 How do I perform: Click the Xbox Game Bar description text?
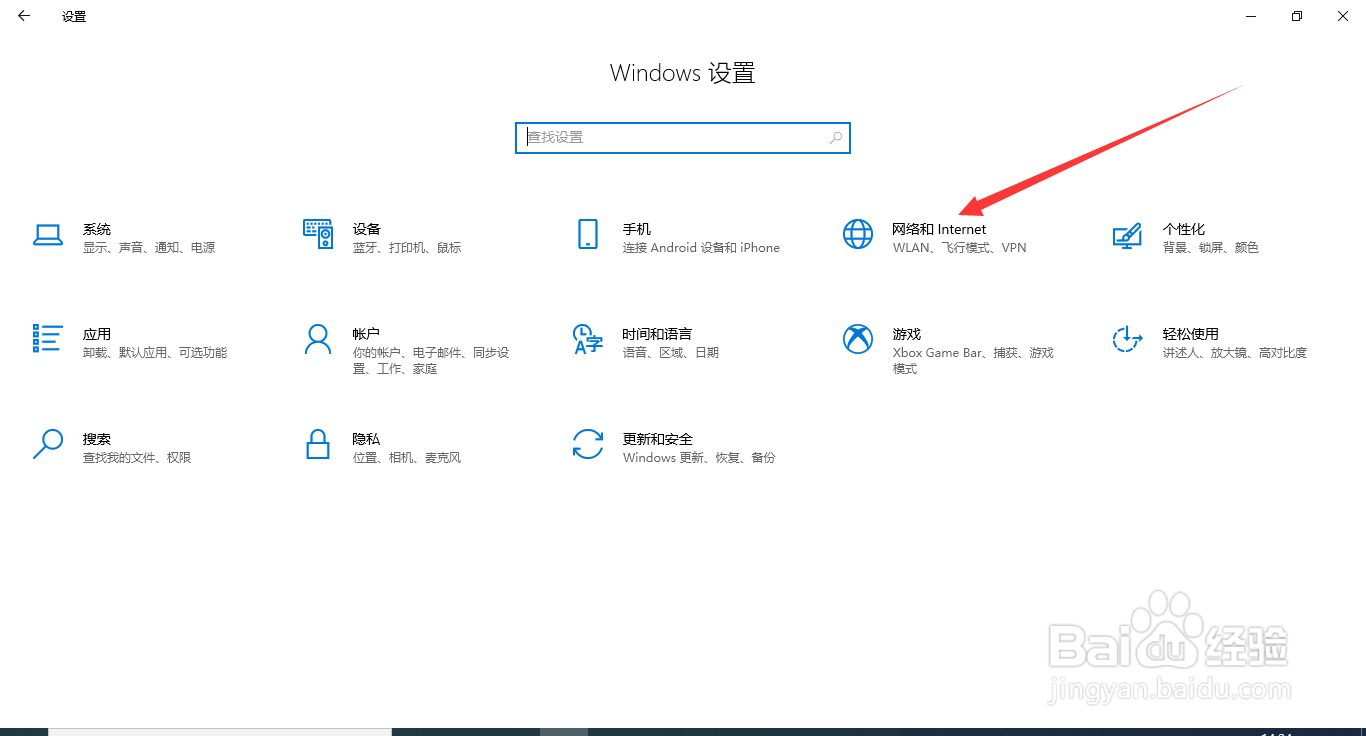pos(973,361)
